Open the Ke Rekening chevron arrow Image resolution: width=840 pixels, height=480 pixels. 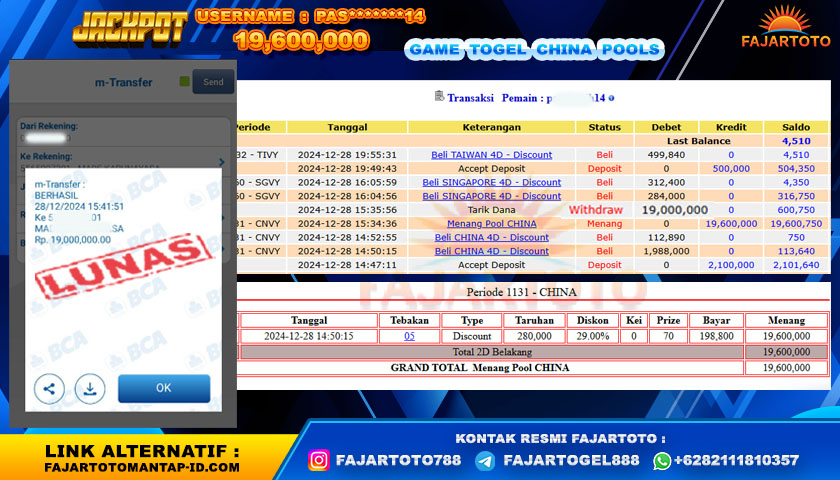222,162
